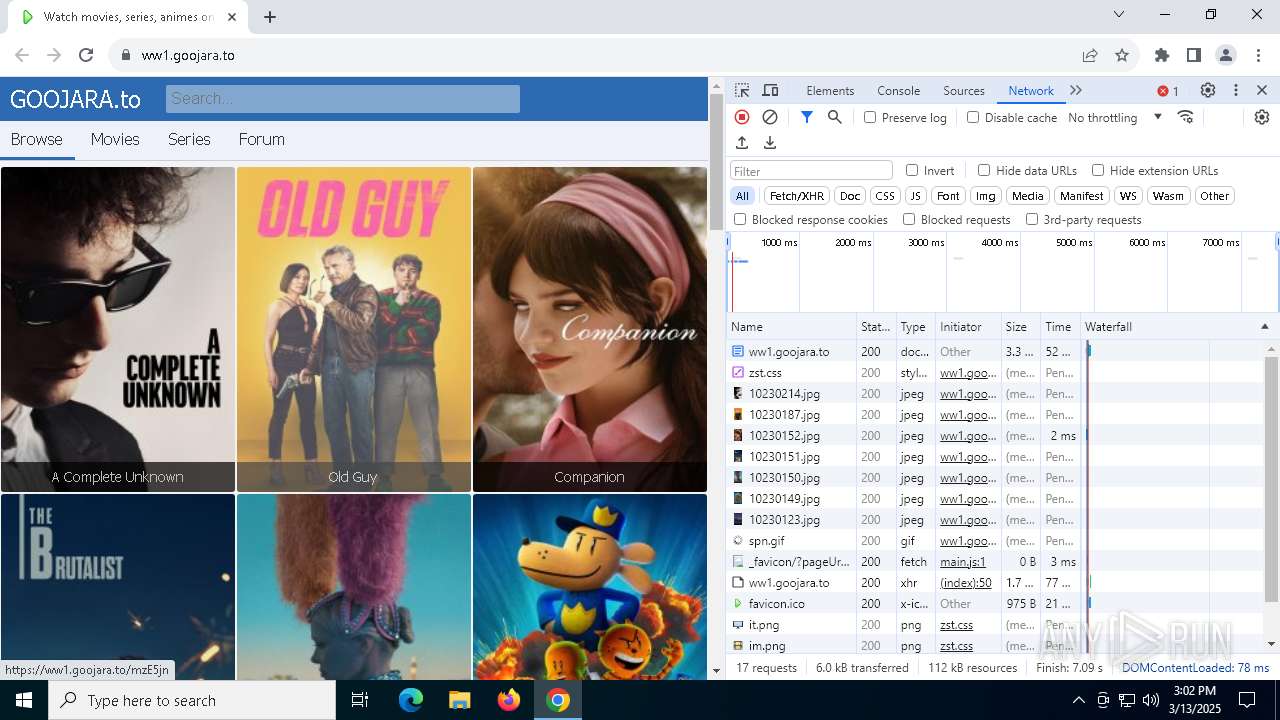Open Windows Start menu
The width and height of the screenshot is (1280, 720).
click(x=24, y=700)
